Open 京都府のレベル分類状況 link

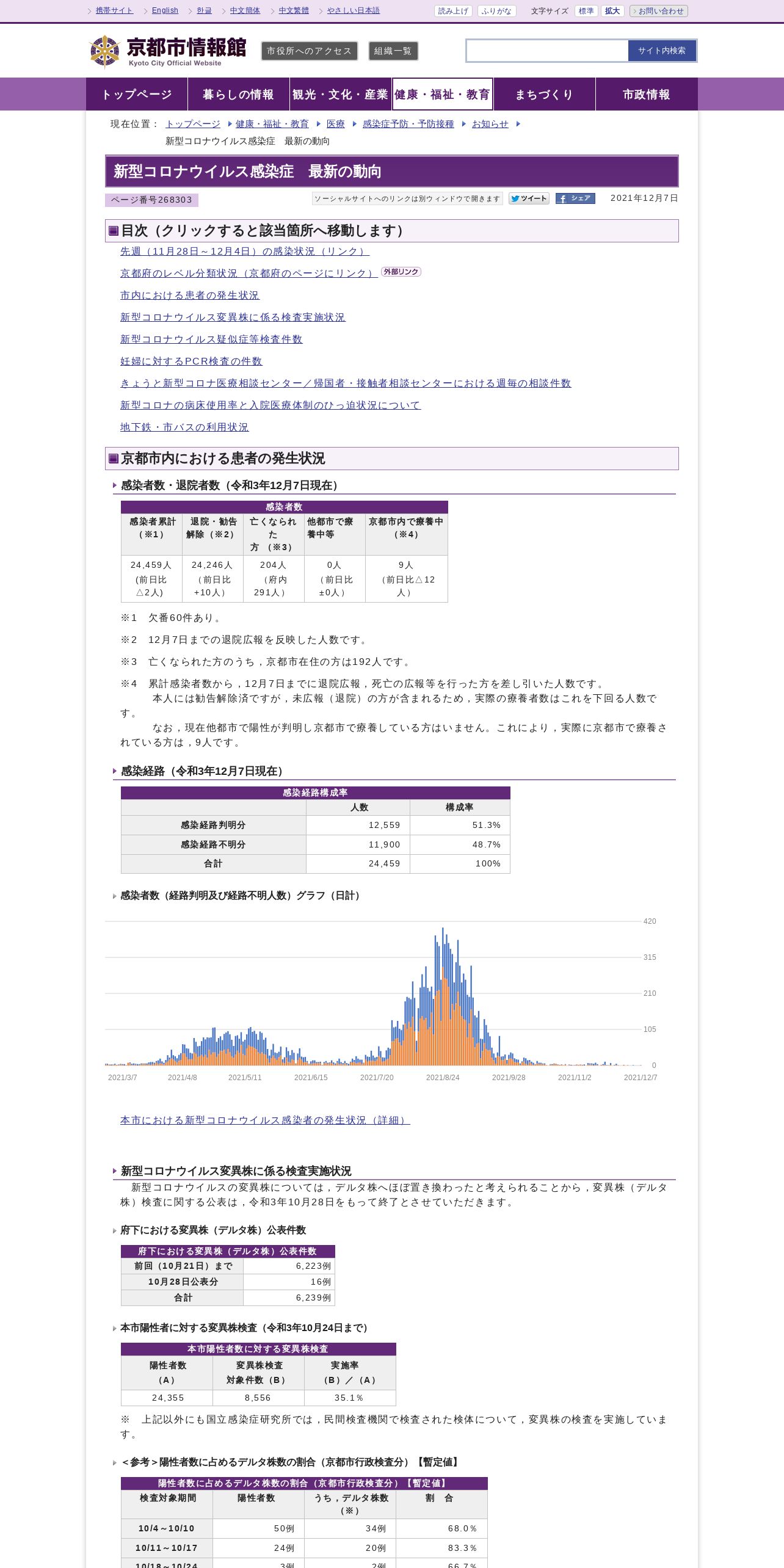click(249, 274)
